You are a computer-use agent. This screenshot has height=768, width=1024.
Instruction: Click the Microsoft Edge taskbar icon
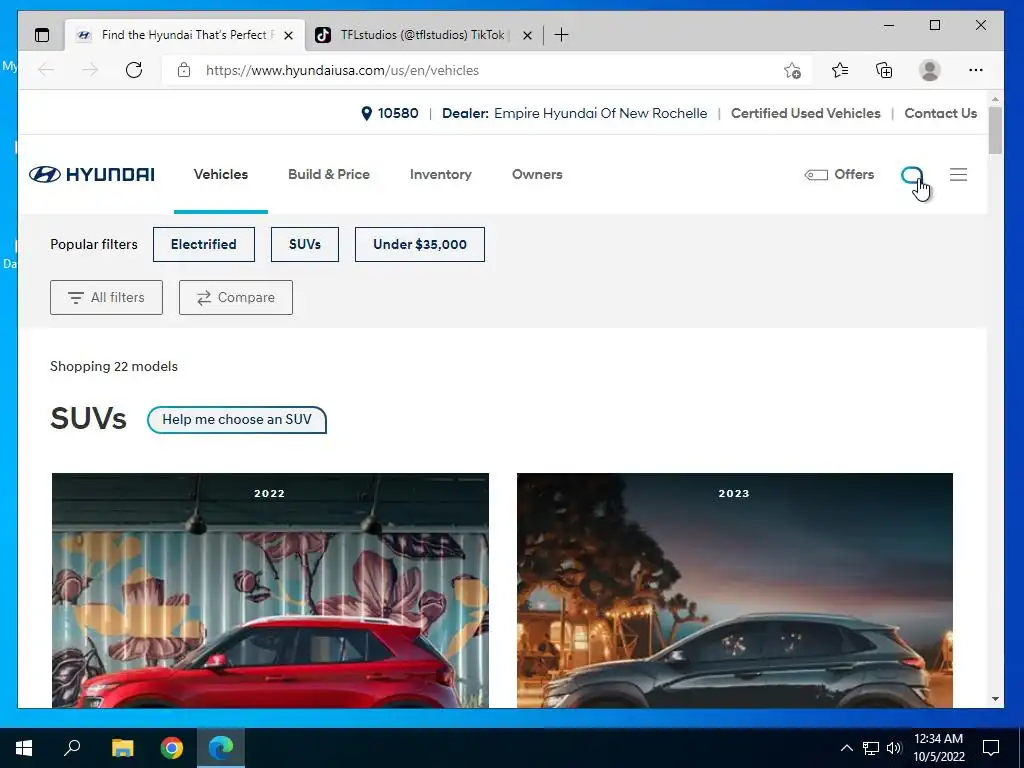click(221, 748)
